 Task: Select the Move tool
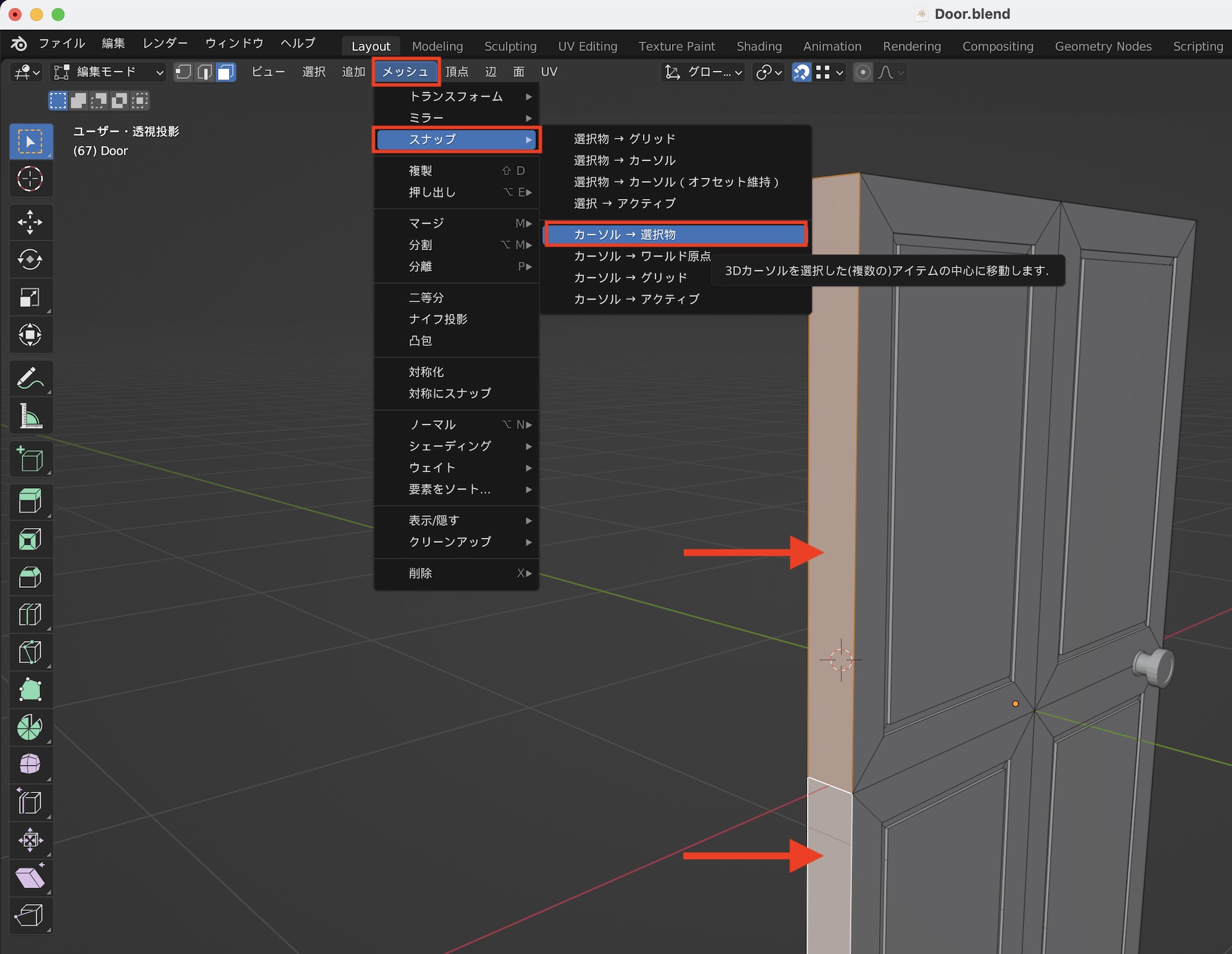tap(30, 222)
